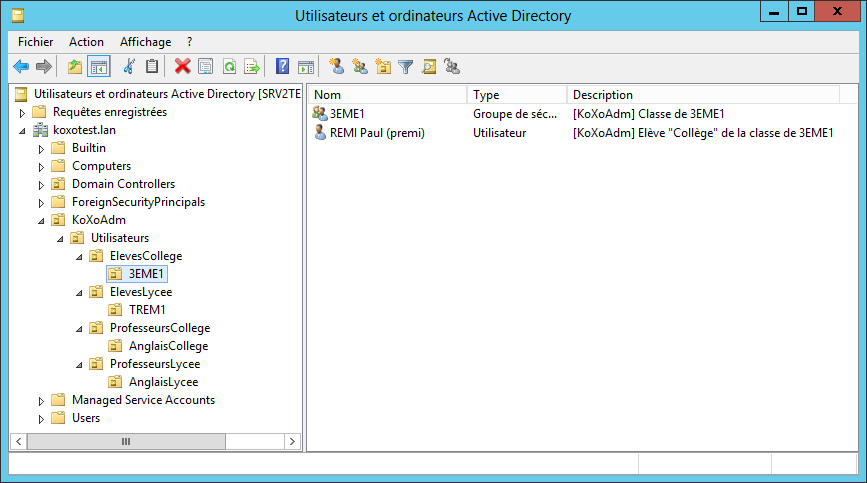The image size is (867, 483).
Task: Sort by the Description column header
Action: point(703,94)
